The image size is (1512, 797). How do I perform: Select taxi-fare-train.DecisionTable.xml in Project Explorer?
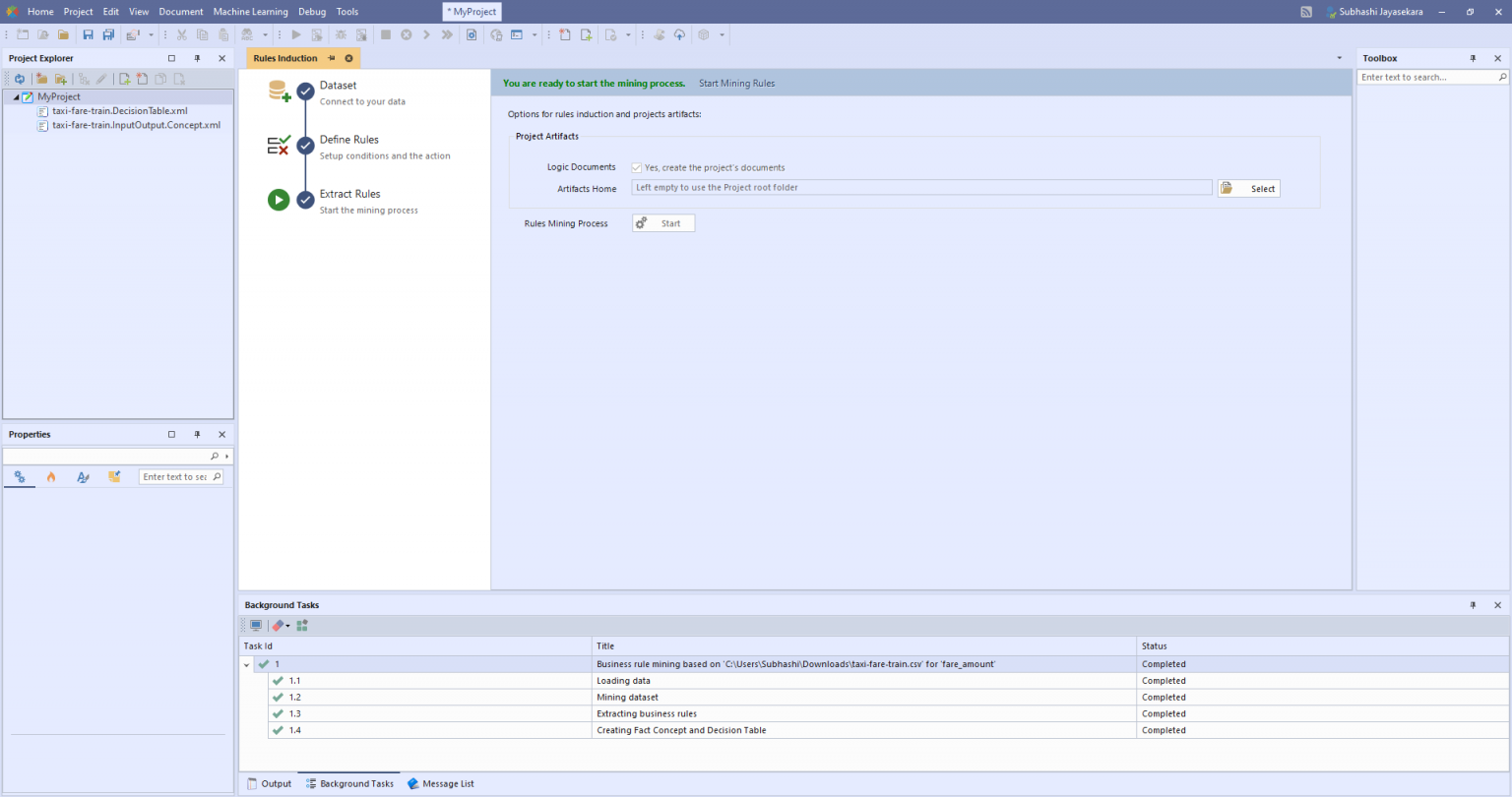pos(120,111)
